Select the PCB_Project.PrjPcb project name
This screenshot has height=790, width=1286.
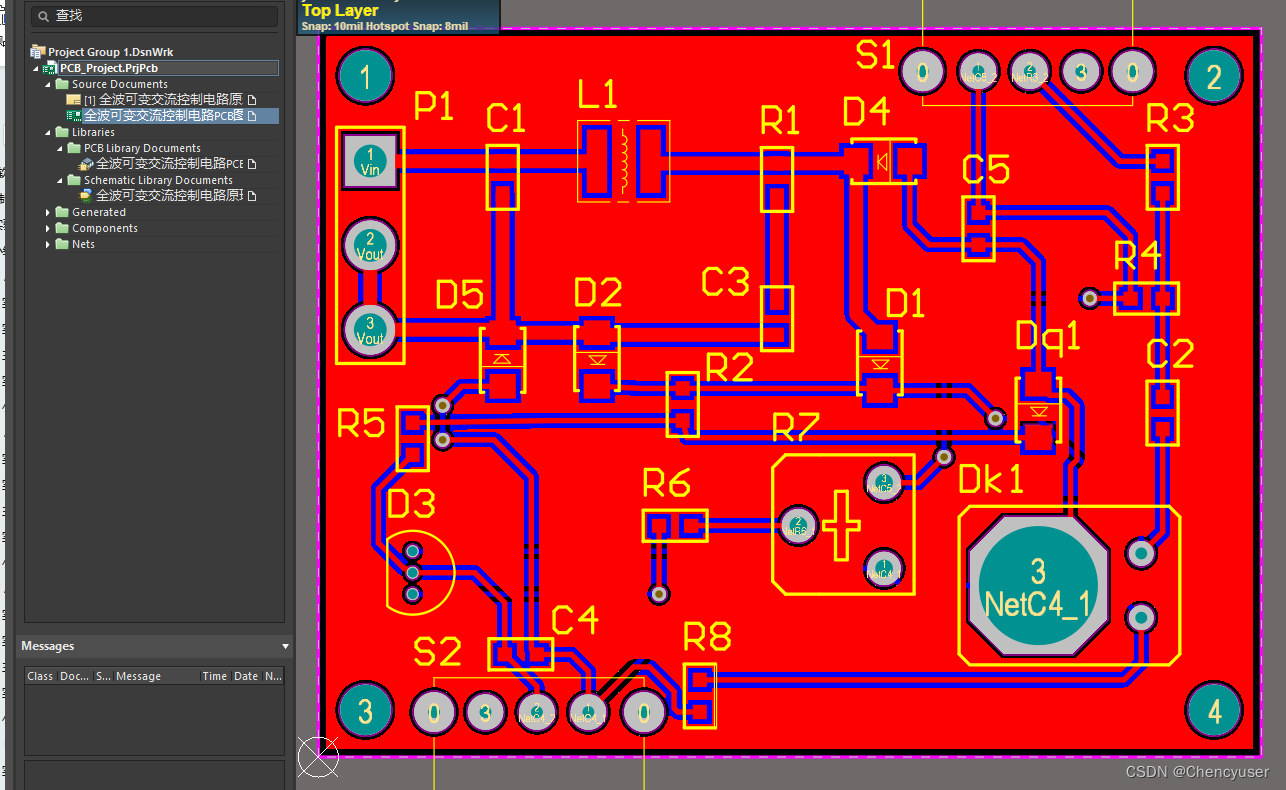[109, 68]
